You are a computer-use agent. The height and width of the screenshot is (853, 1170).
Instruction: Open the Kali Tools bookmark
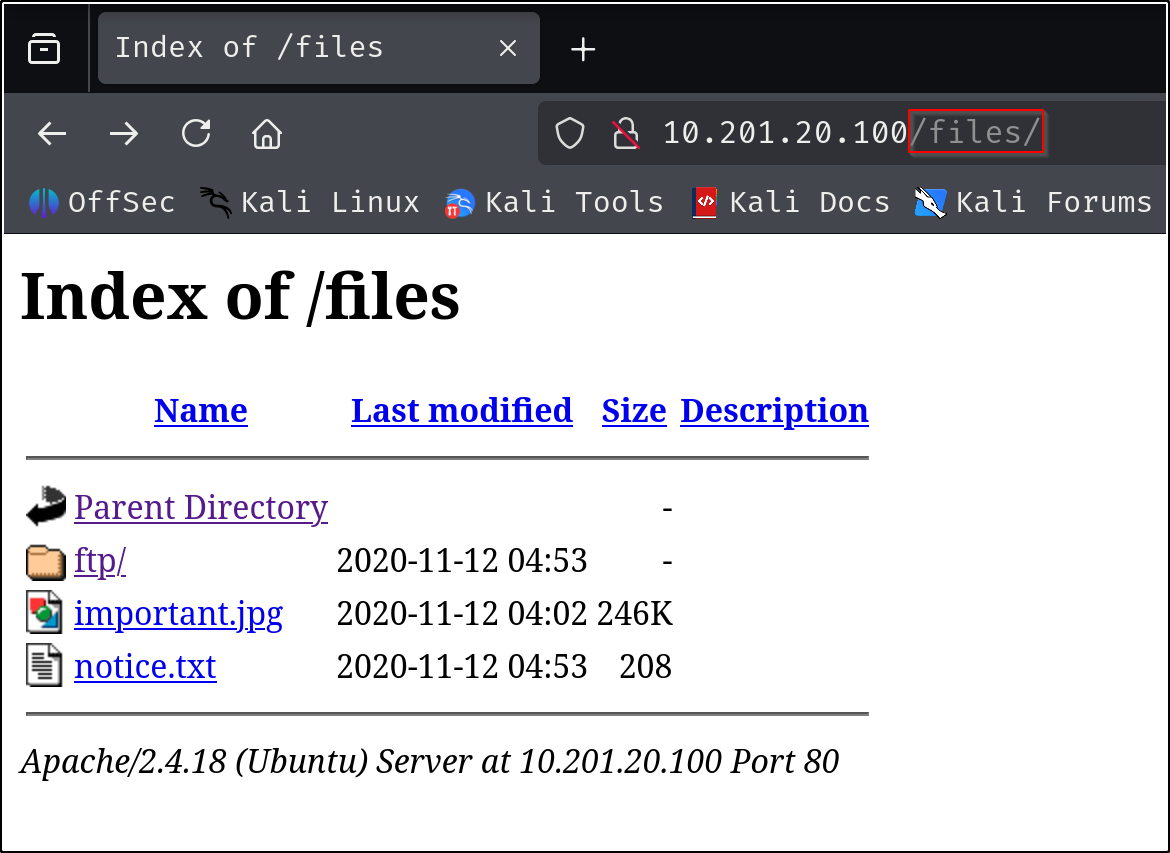(x=555, y=203)
